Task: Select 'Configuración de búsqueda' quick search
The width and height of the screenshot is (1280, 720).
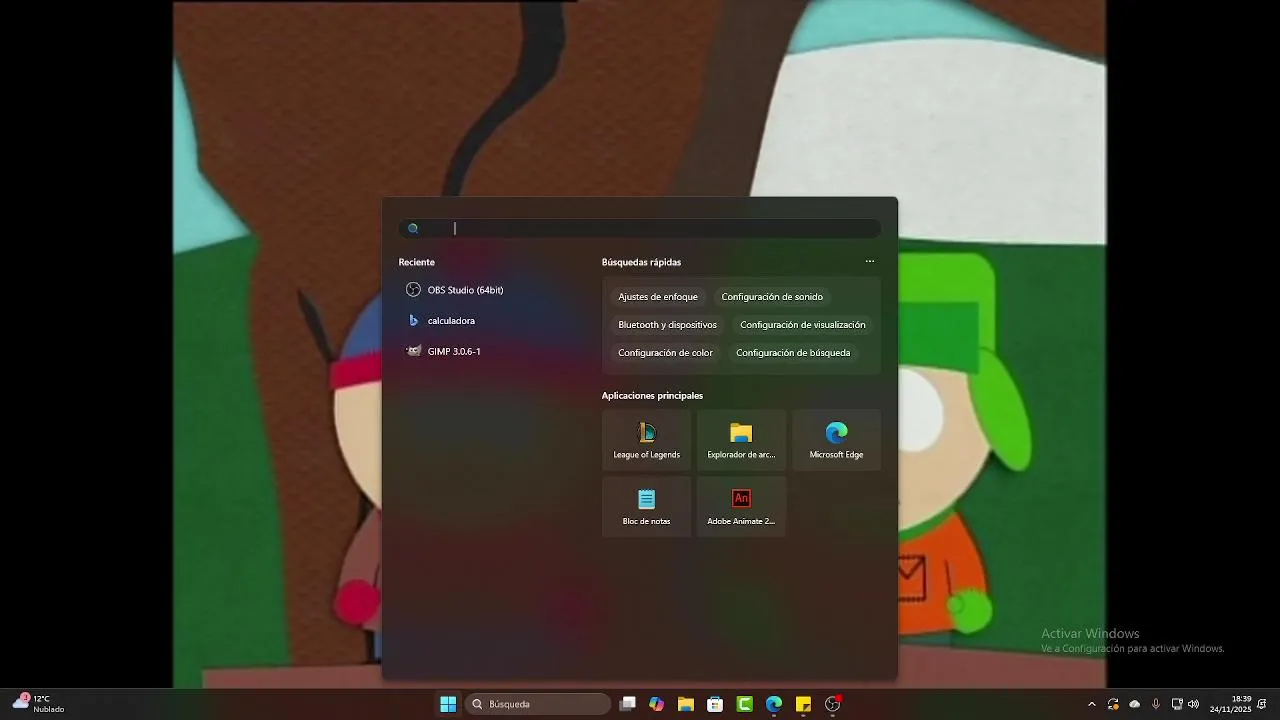Action: coord(793,353)
